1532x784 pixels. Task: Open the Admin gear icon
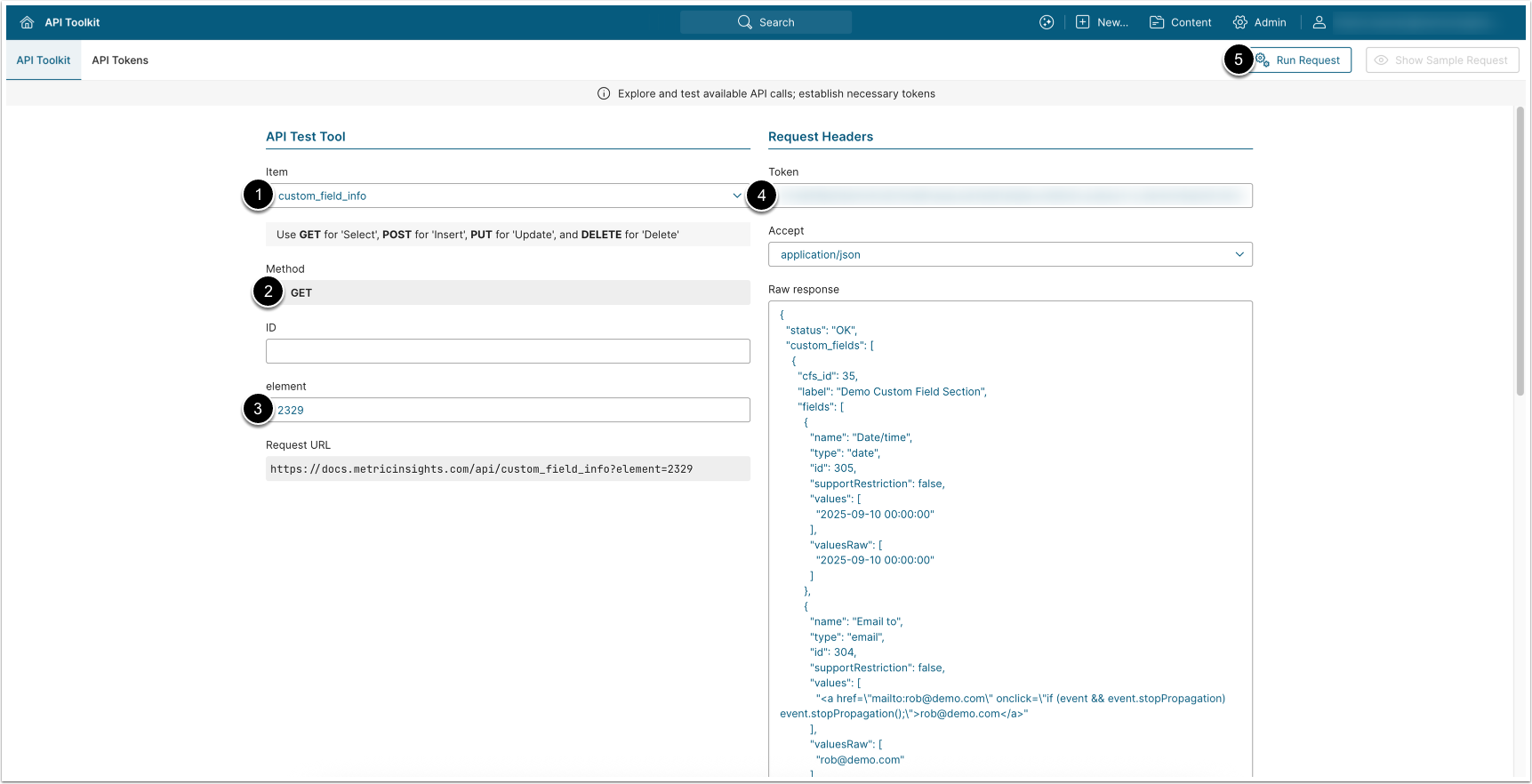[x=1239, y=22]
